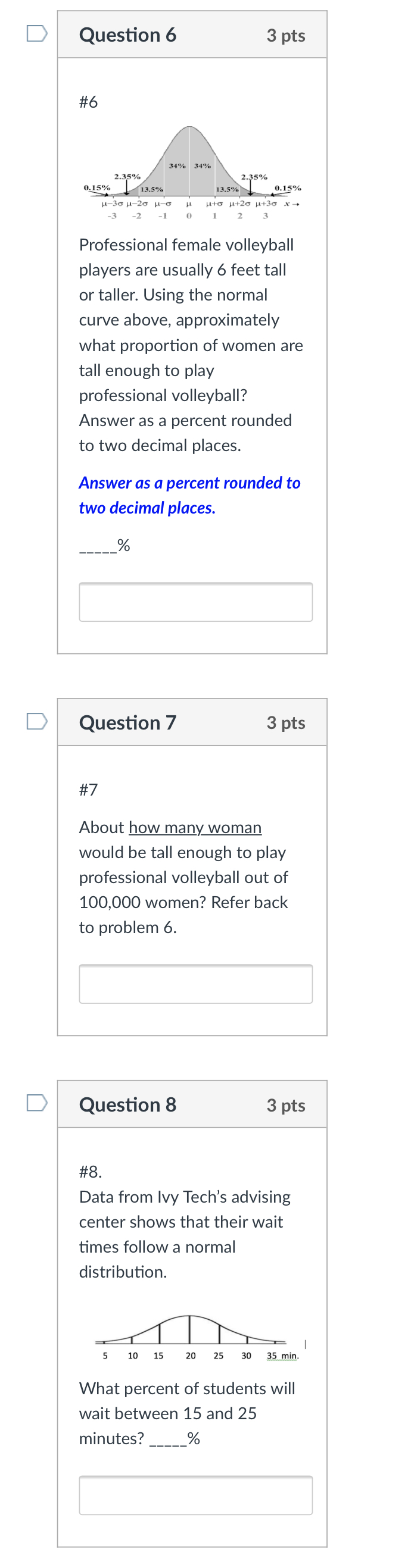Click the answer field for Question 6
The width and height of the screenshot is (408, 1568).
195,602
